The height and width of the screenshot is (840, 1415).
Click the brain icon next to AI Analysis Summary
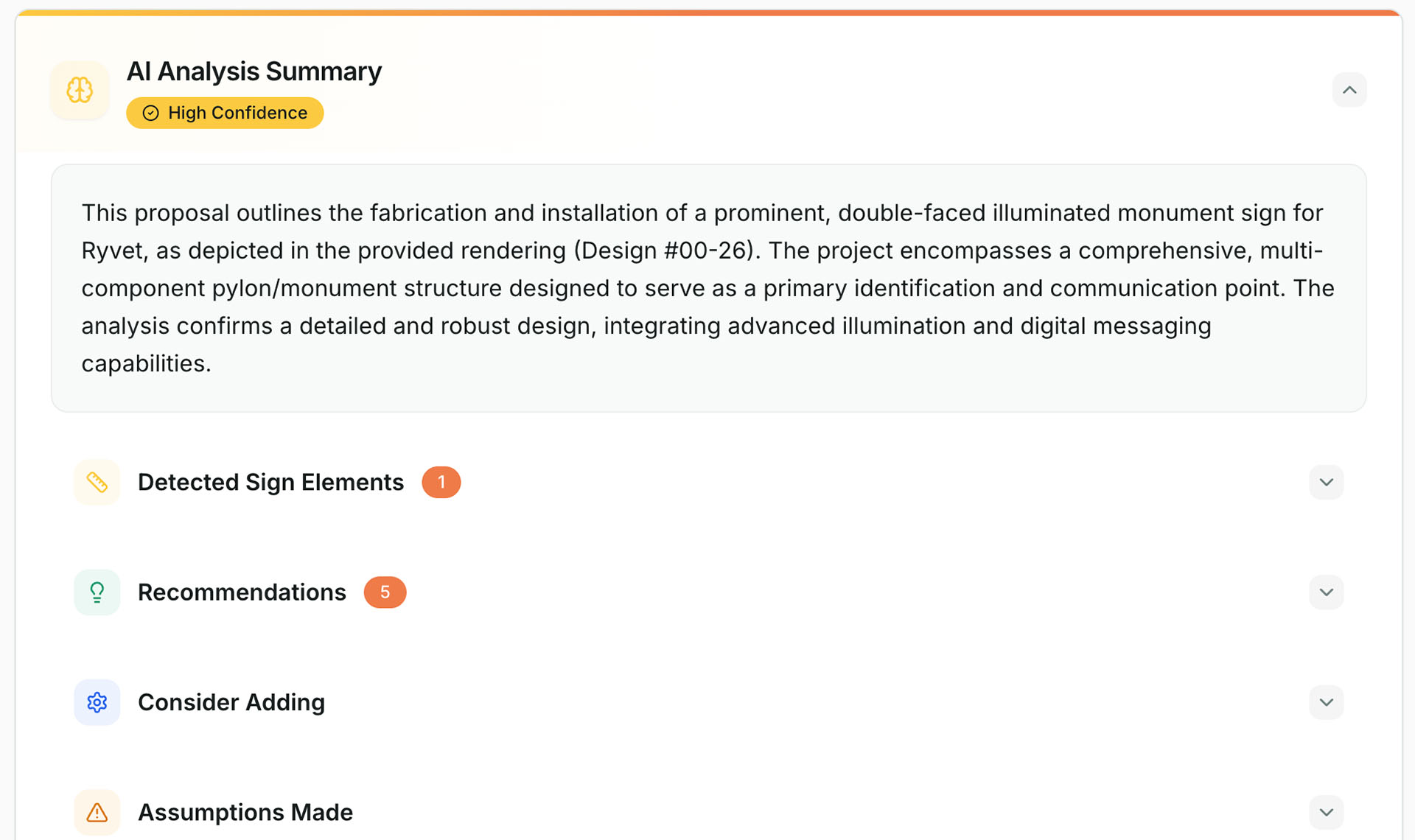point(79,90)
